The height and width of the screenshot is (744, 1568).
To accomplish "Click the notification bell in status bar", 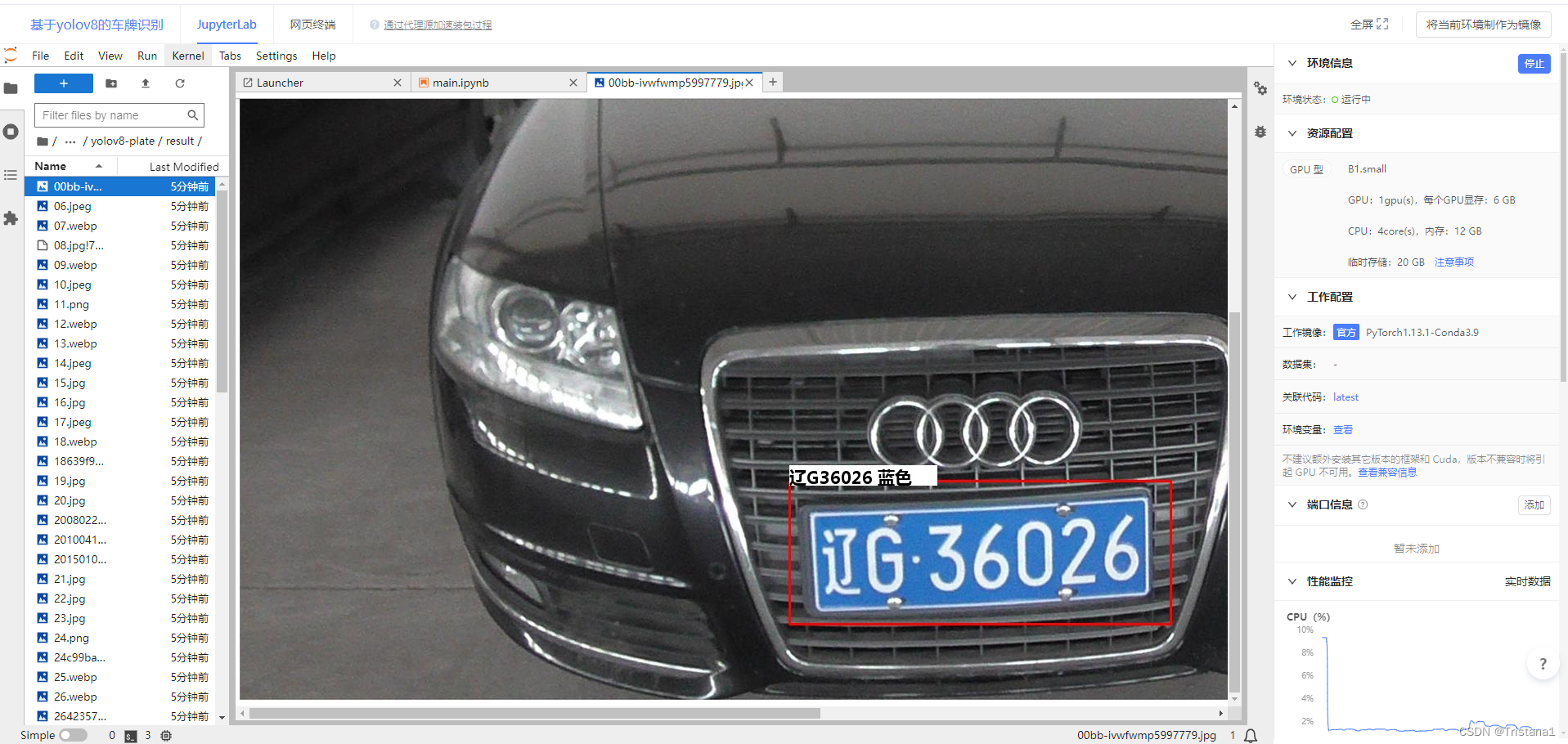I will [x=1251, y=736].
